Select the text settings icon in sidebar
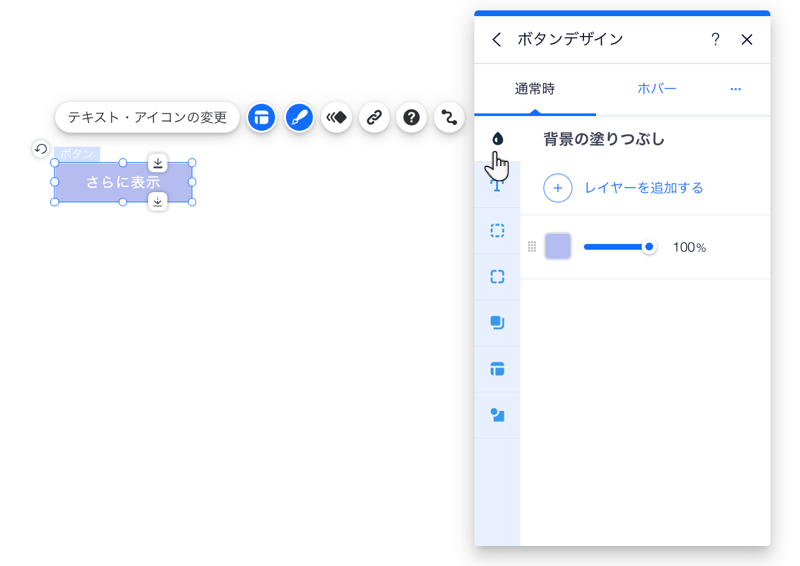Image resolution: width=800 pixels, height=566 pixels. click(497, 185)
